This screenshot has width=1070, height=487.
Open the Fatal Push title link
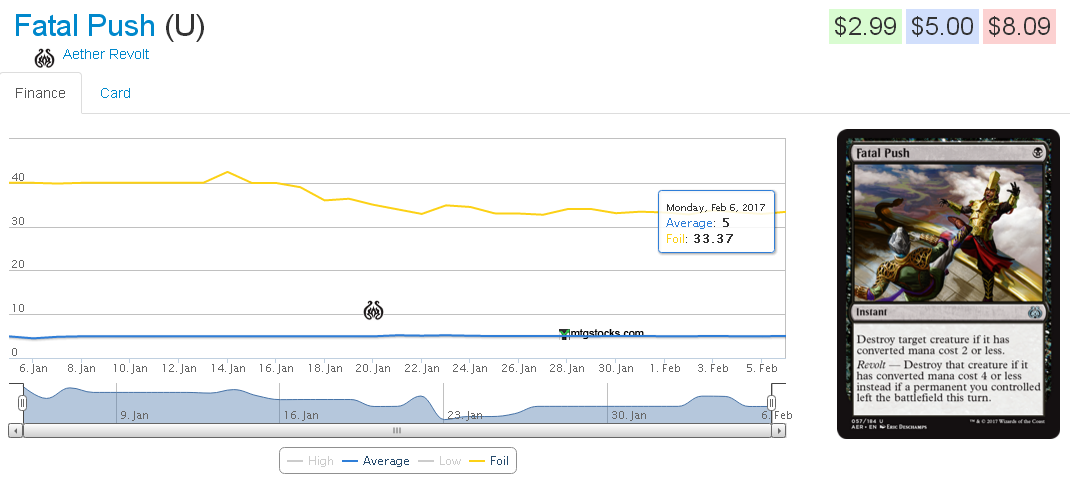[x=85, y=26]
